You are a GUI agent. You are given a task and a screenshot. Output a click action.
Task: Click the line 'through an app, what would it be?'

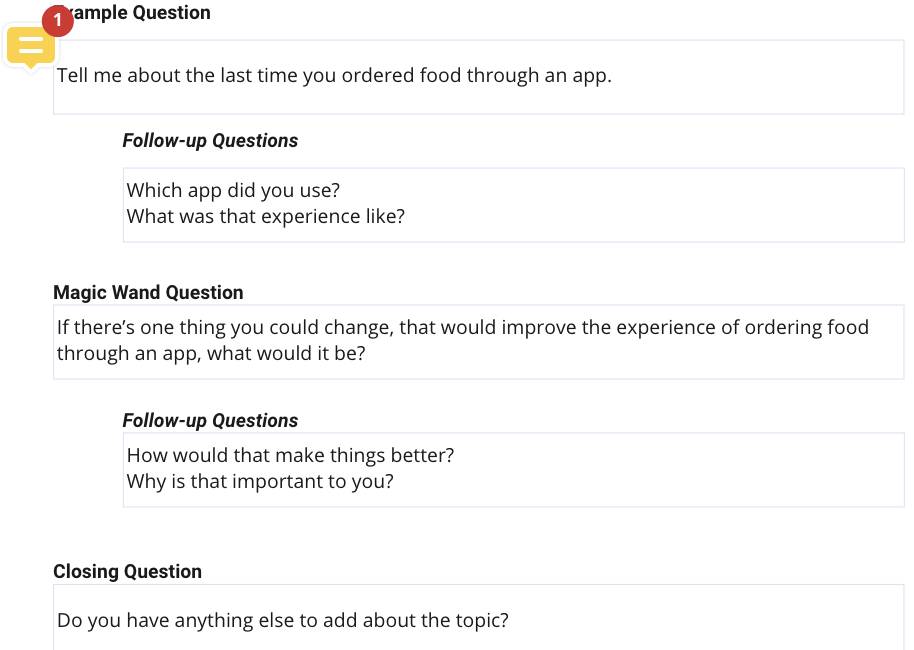click(211, 353)
